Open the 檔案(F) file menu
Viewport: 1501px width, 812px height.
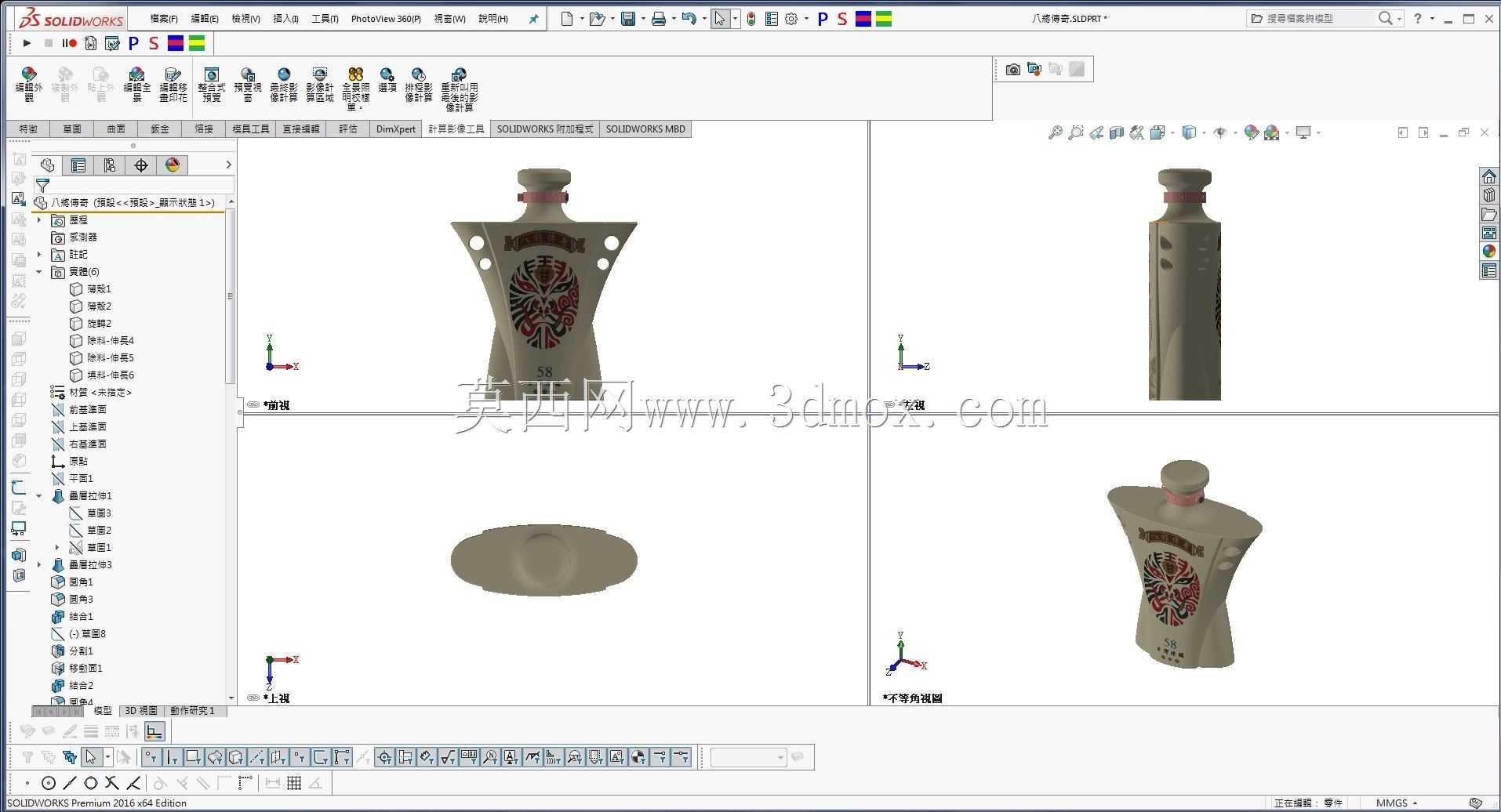[164, 19]
